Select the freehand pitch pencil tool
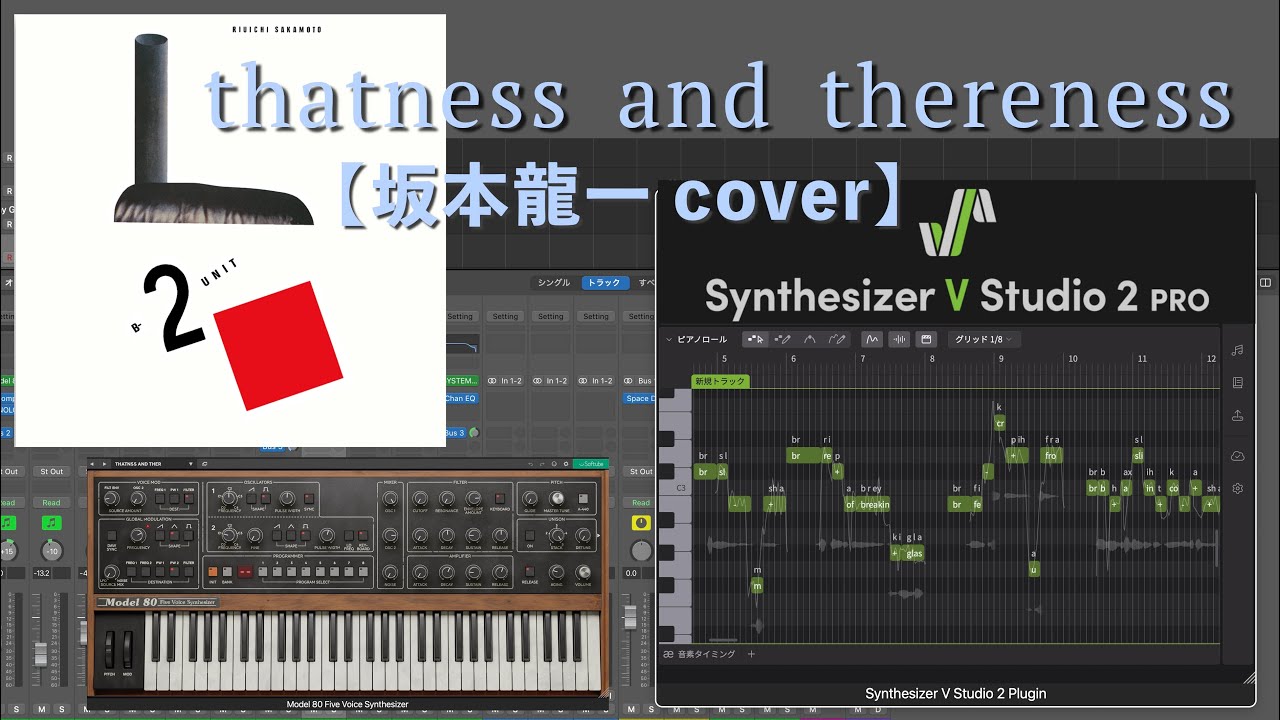Viewport: 1280px width, 720px height. tap(837, 339)
